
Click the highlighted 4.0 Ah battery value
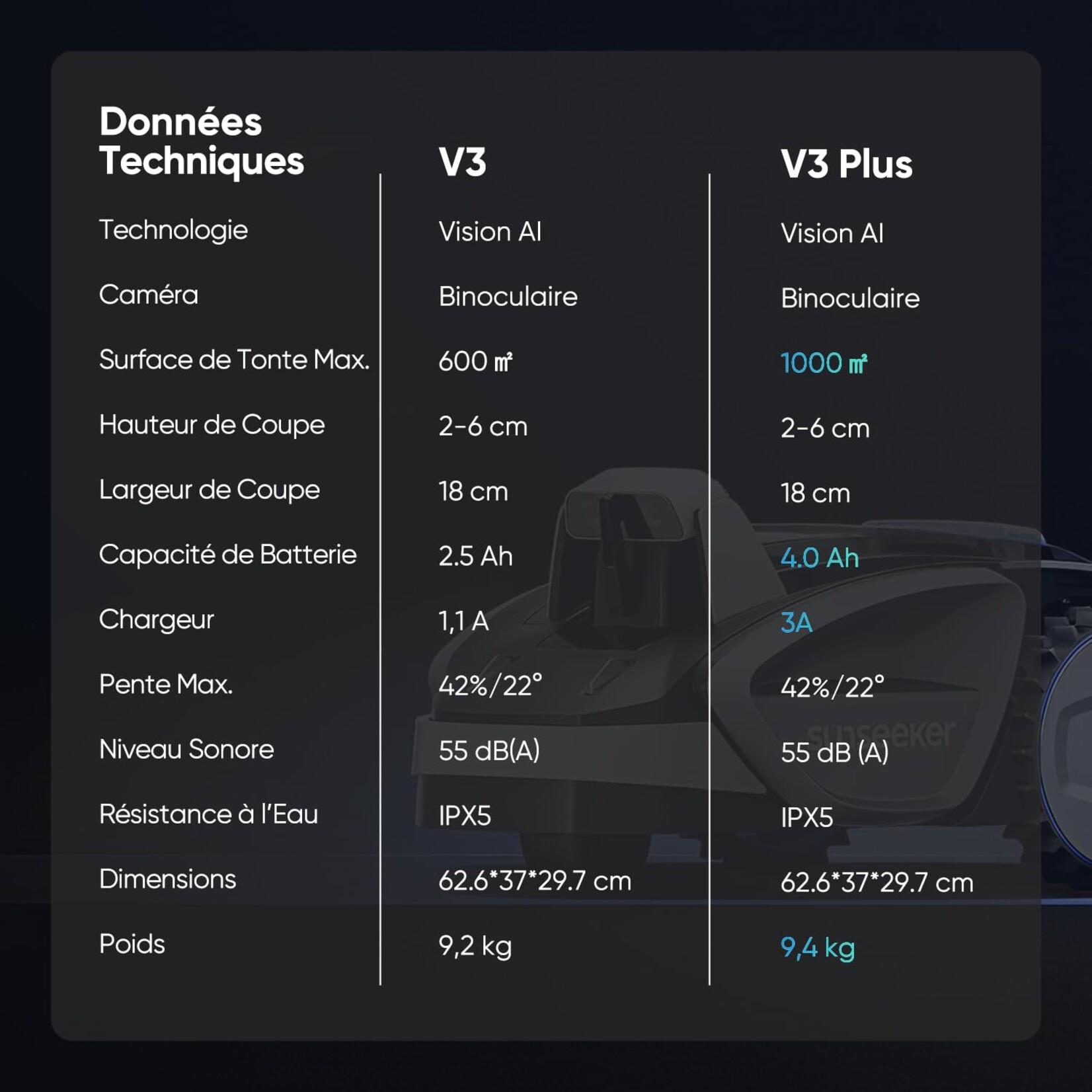(820, 558)
